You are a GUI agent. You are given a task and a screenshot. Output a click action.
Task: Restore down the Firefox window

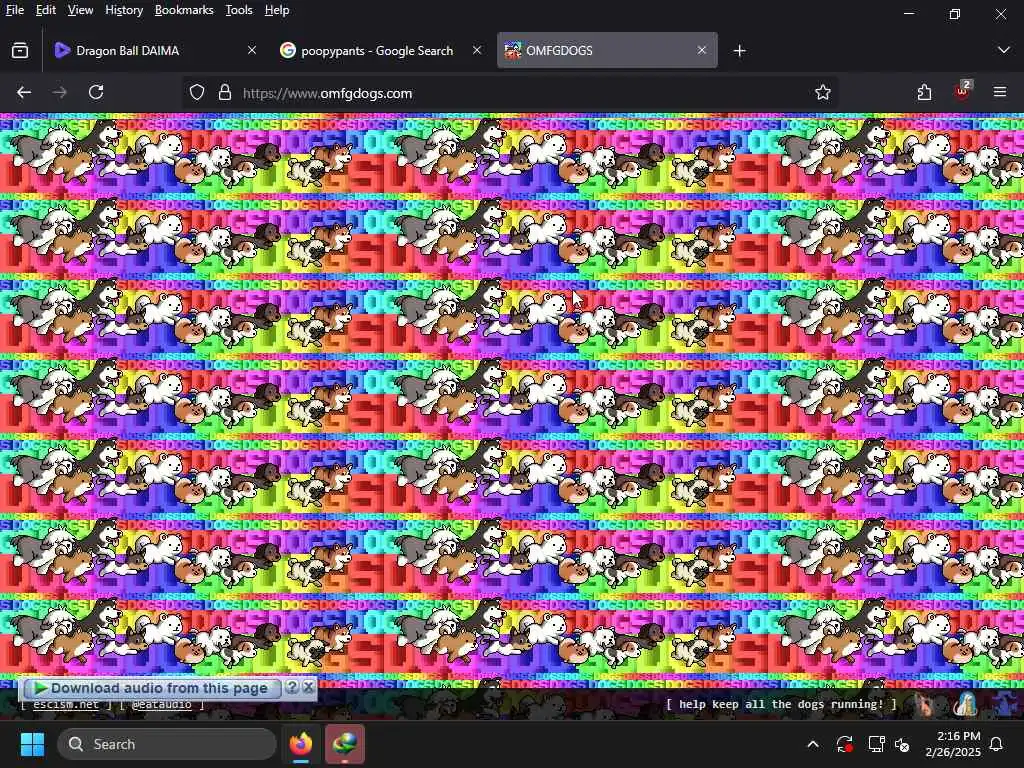955,13
